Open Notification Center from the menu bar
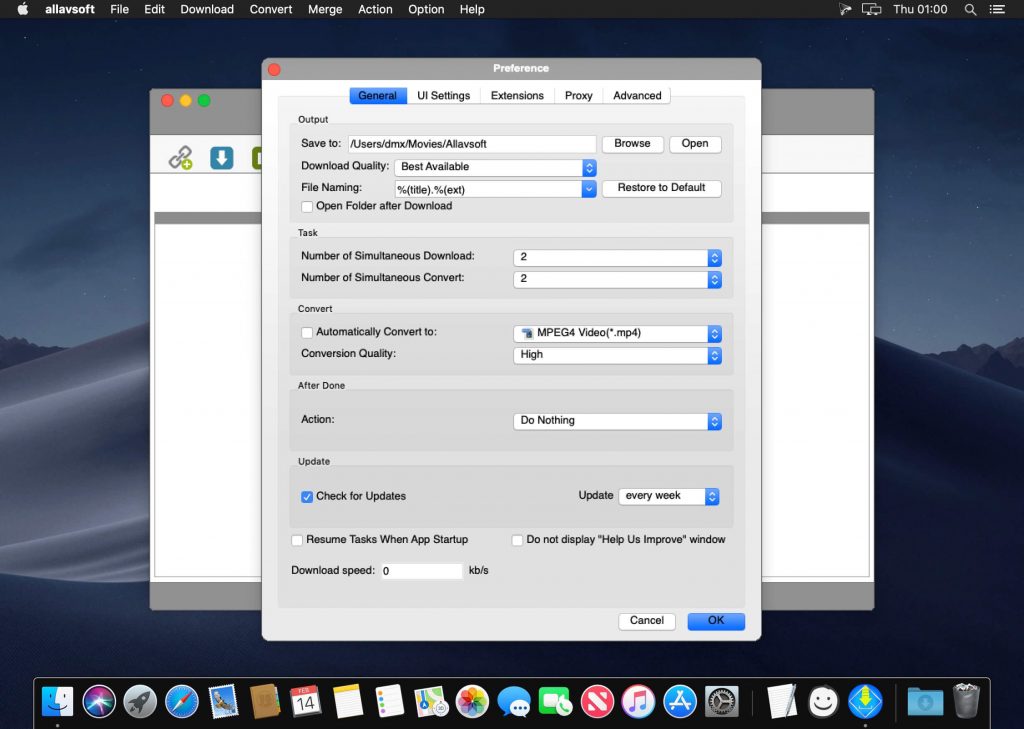 [x=998, y=9]
